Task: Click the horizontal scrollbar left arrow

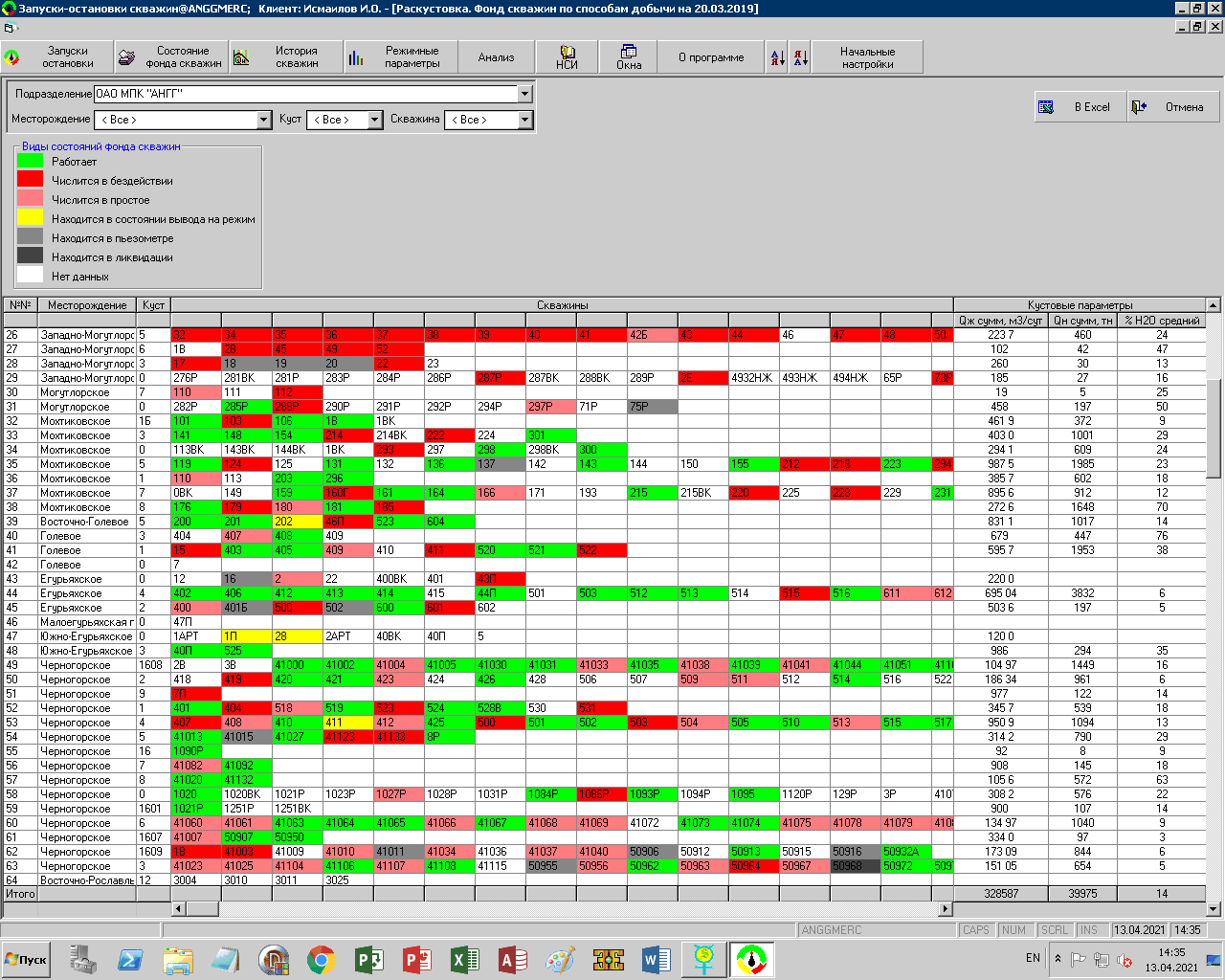Action: (x=179, y=908)
